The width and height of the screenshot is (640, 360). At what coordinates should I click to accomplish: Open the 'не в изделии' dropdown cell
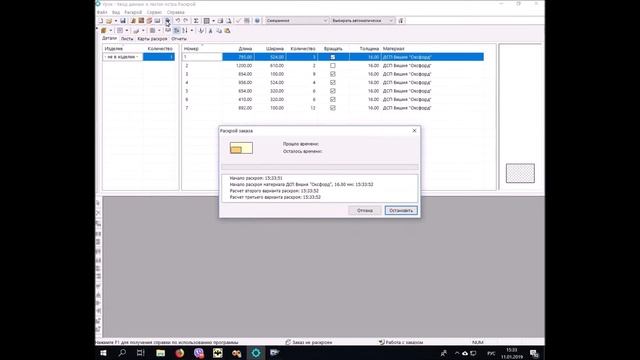point(122,57)
